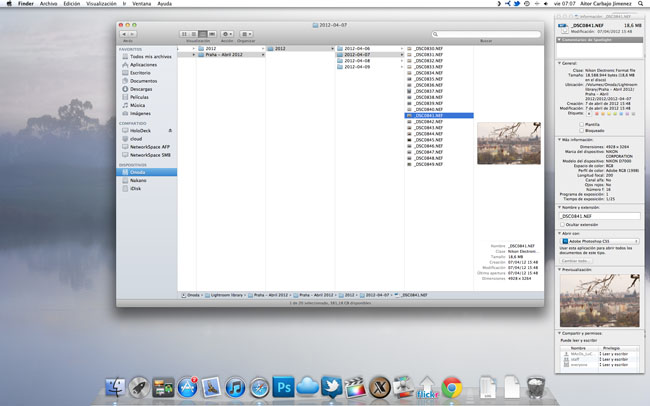Screen dimensions: 650x406
Task: Collapse the 'Más información' section
Action: coord(559,139)
